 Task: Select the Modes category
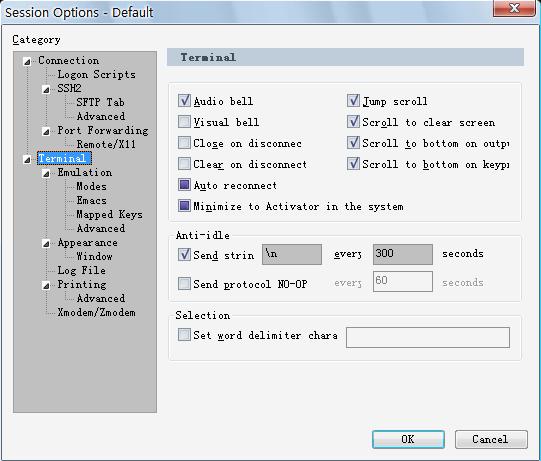(x=91, y=186)
